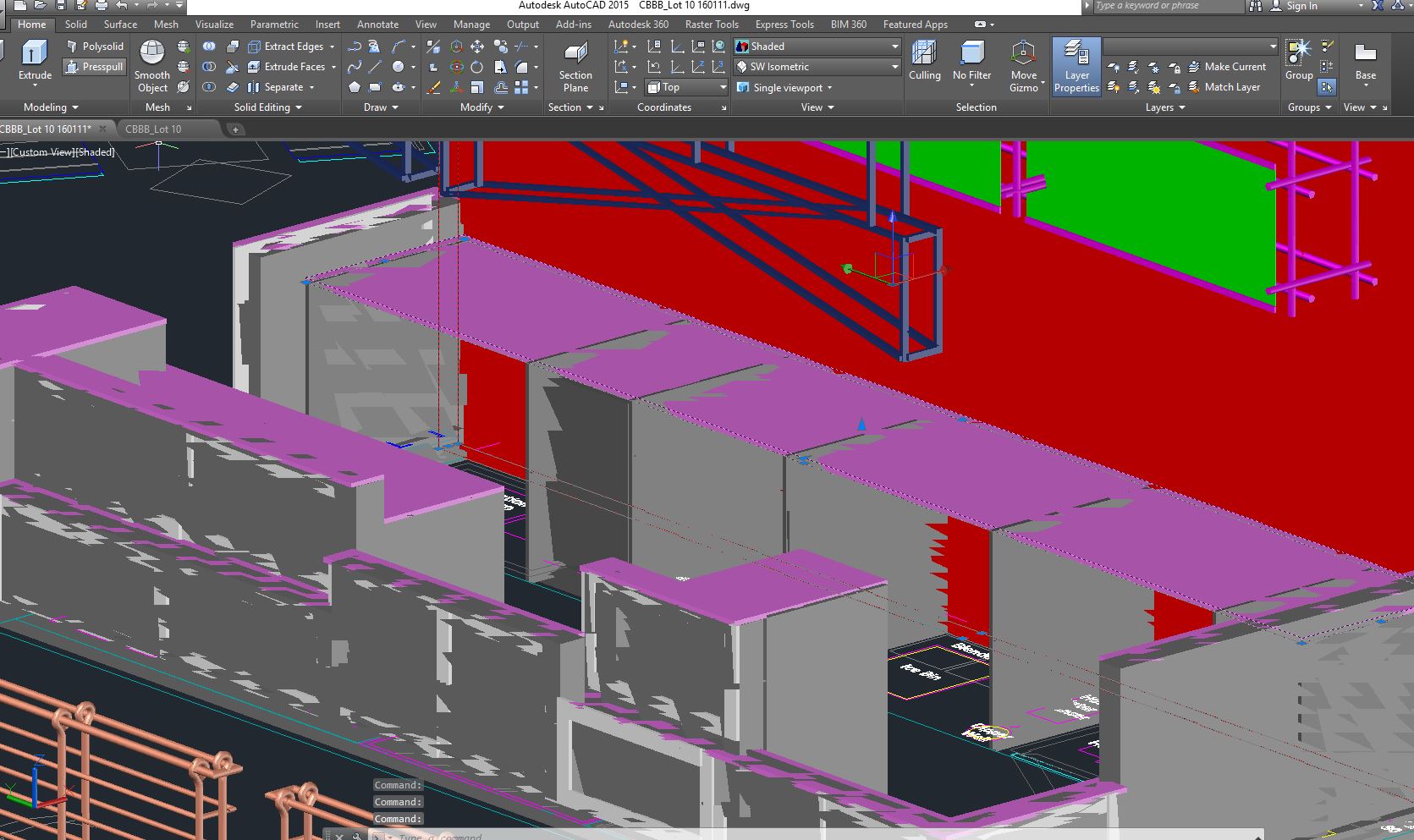Click Extract Edges button
This screenshot has width=1414, height=840.
tap(286, 47)
